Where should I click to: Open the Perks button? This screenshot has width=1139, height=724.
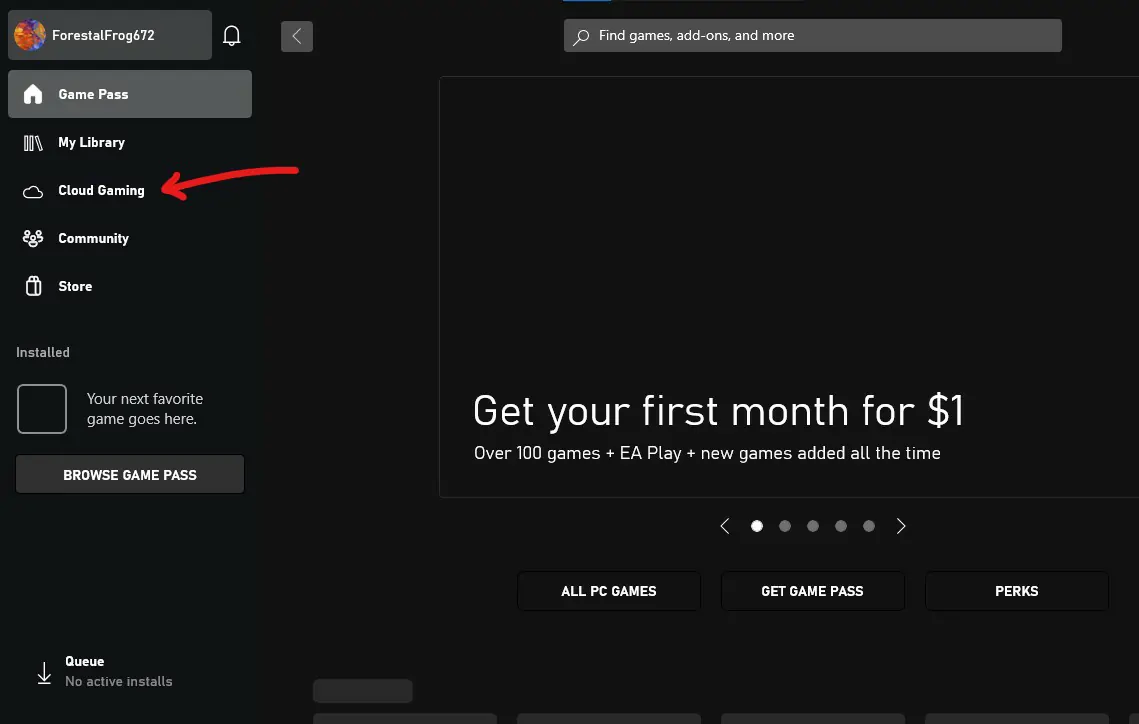pyautogui.click(x=1016, y=591)
